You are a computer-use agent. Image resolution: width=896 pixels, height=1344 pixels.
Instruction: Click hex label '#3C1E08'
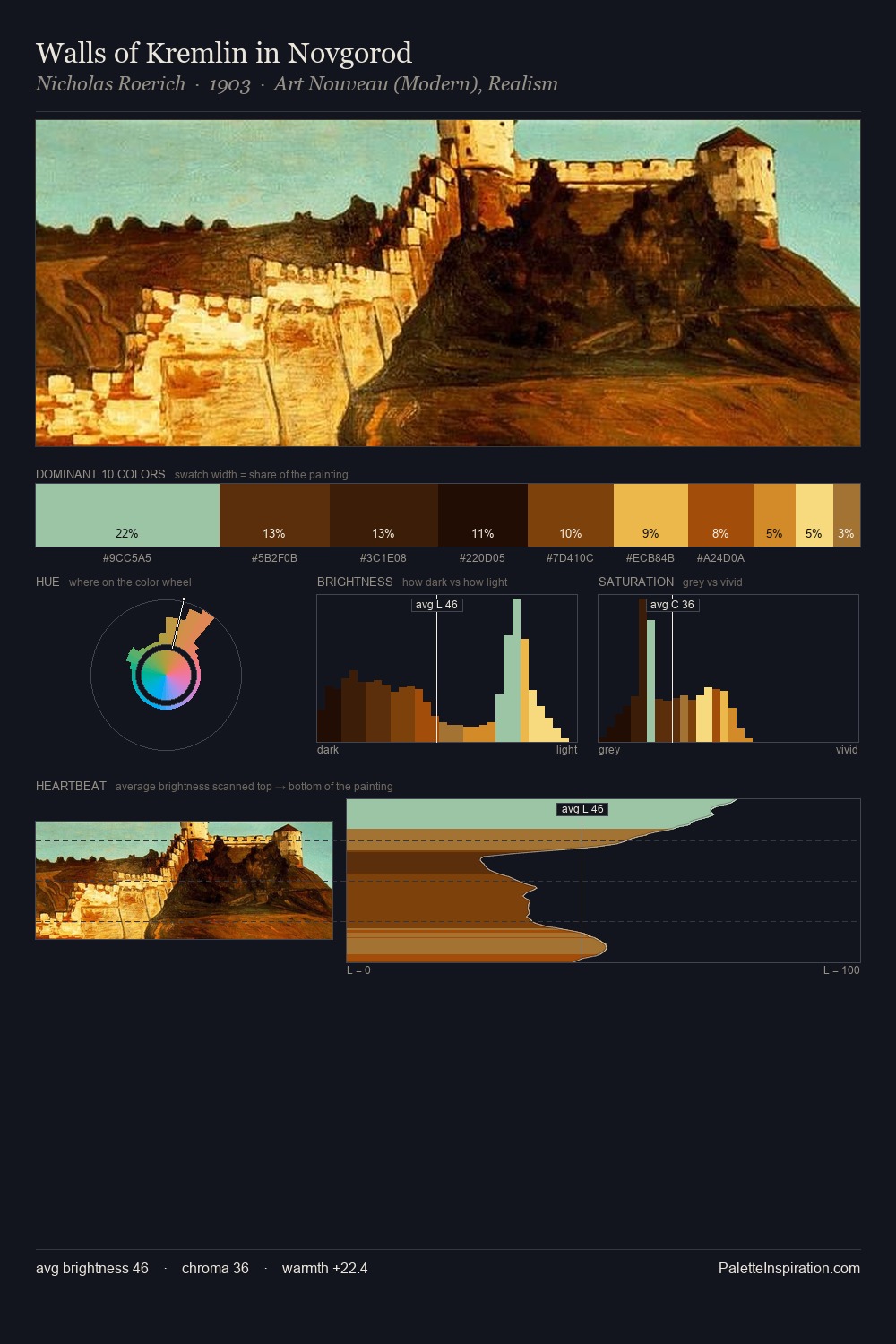pos(383,557)
